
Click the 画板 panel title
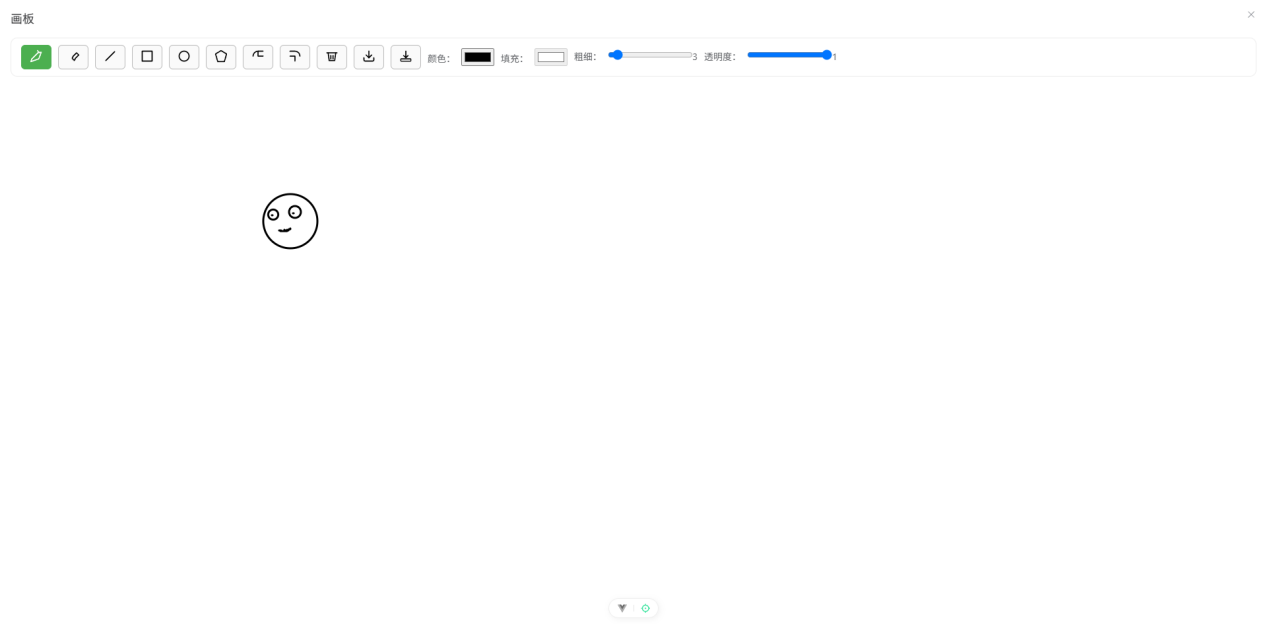click(21, 18)
